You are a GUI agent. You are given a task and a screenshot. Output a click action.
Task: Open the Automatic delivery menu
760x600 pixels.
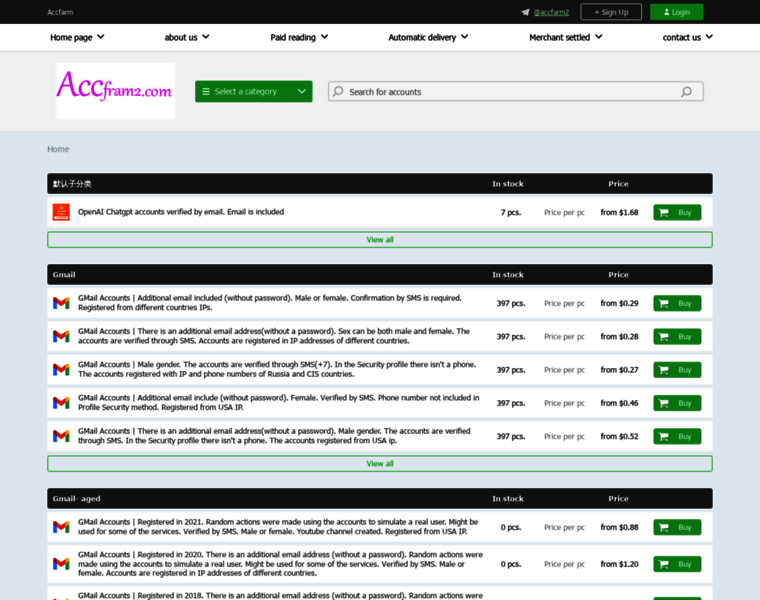[428, 37]
